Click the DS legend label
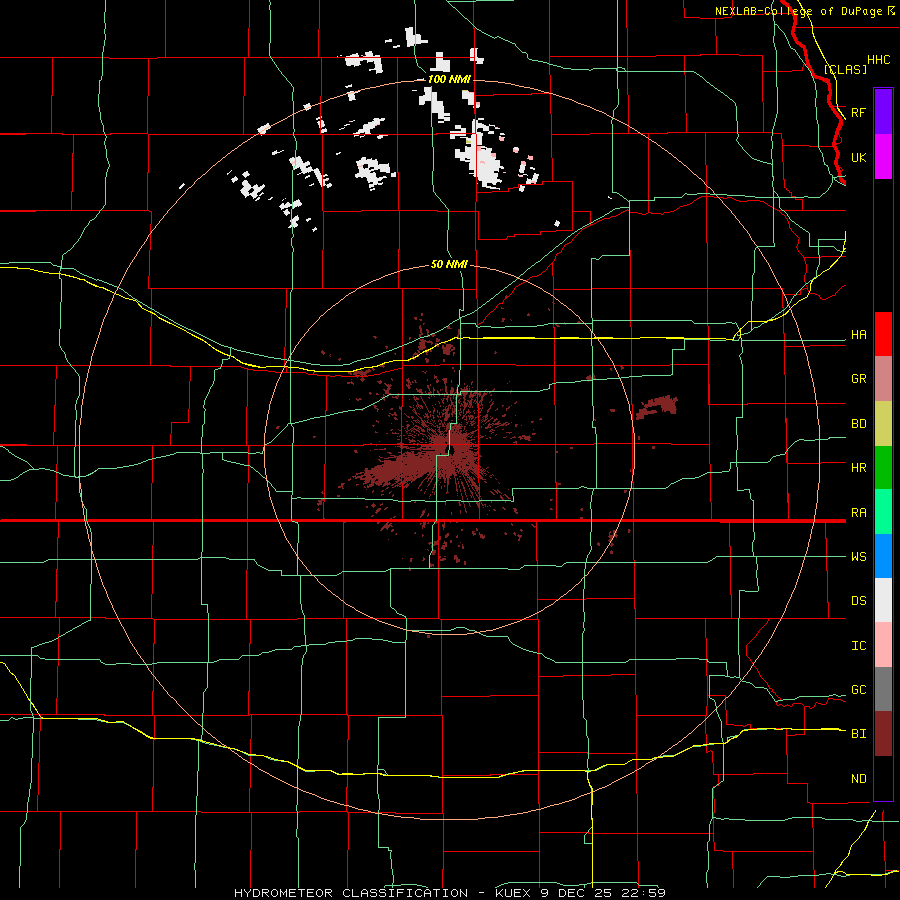This screenshot has width=900, height=900. tap(858, 601)
